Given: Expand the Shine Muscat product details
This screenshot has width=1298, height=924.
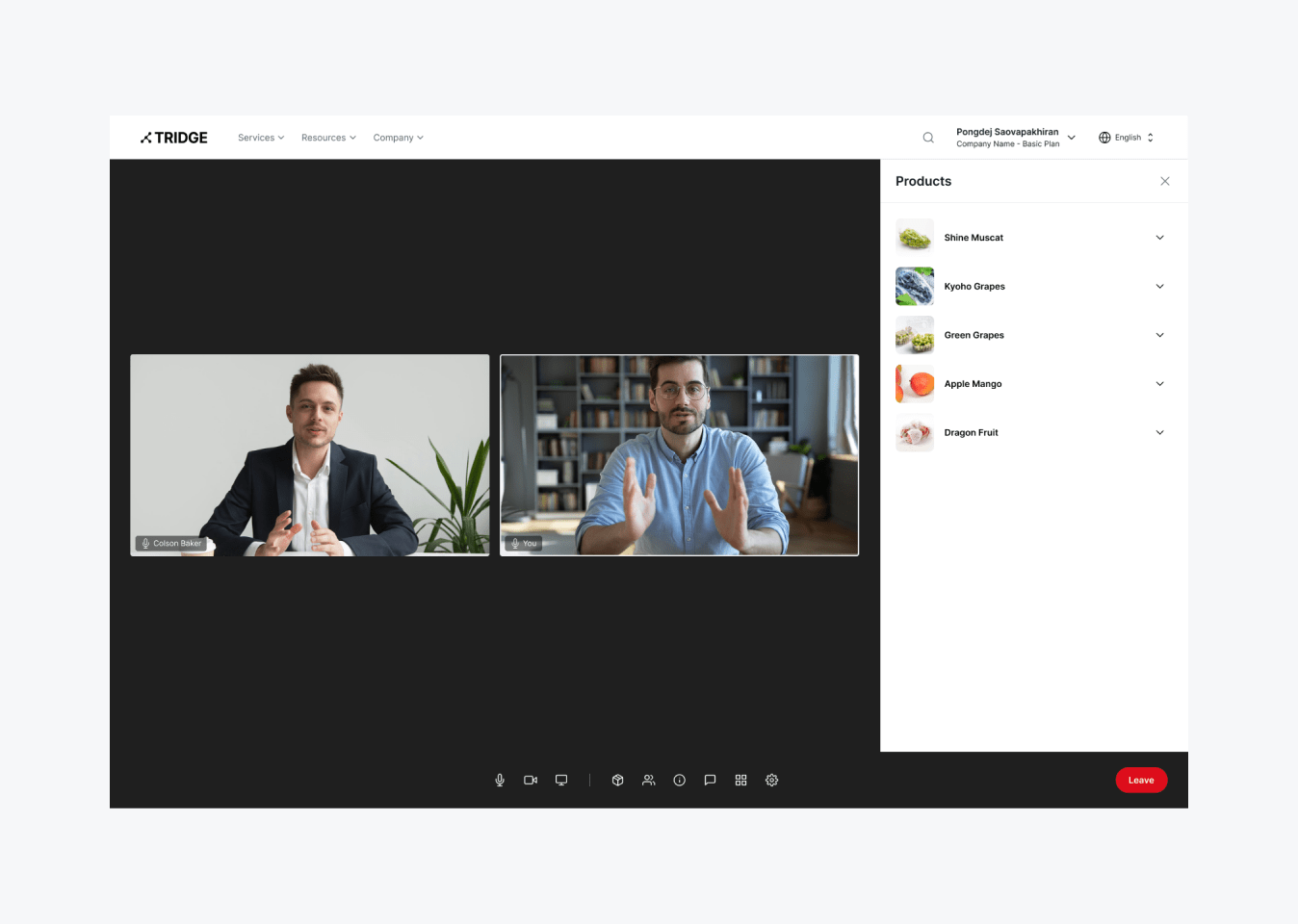Looking at the screenshot, I should click(x=1159, y=238).
